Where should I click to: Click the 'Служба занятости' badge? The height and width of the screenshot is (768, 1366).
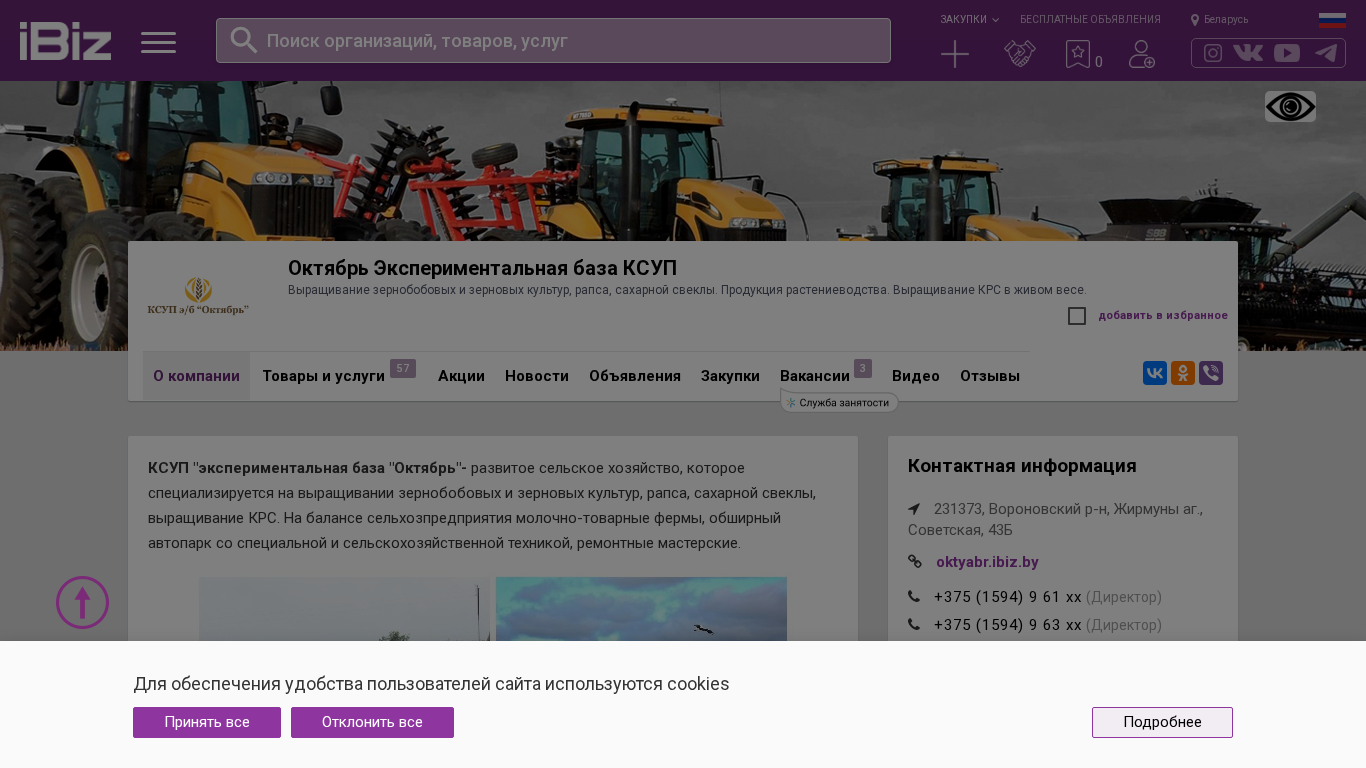839,402
